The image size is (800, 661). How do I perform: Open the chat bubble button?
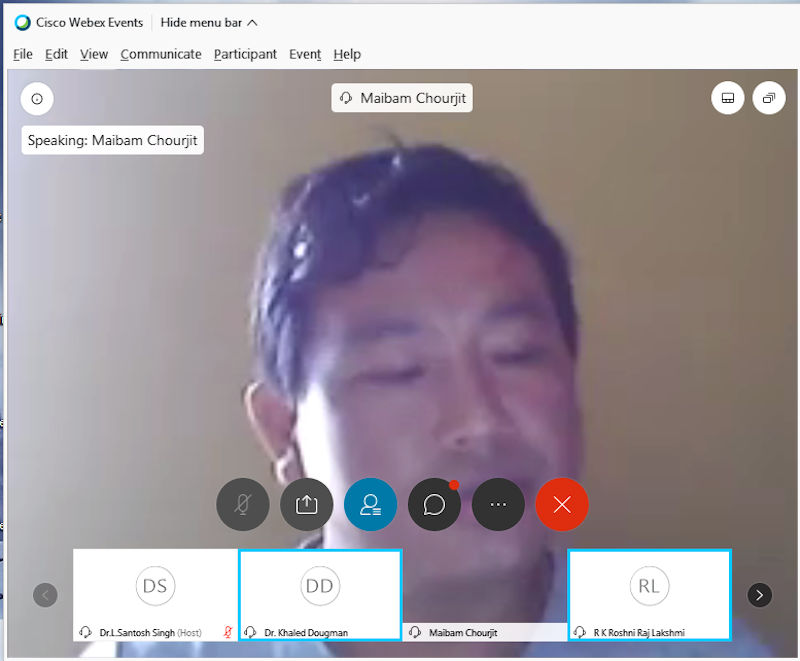(x=434, y=504)
